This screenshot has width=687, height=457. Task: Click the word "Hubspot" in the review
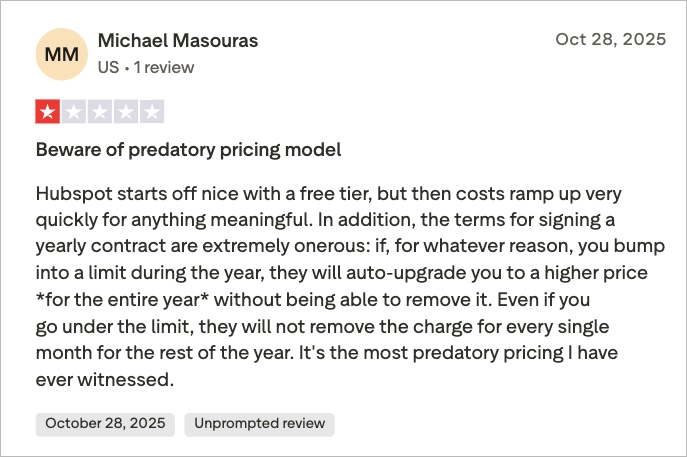(x=73, y=192)
